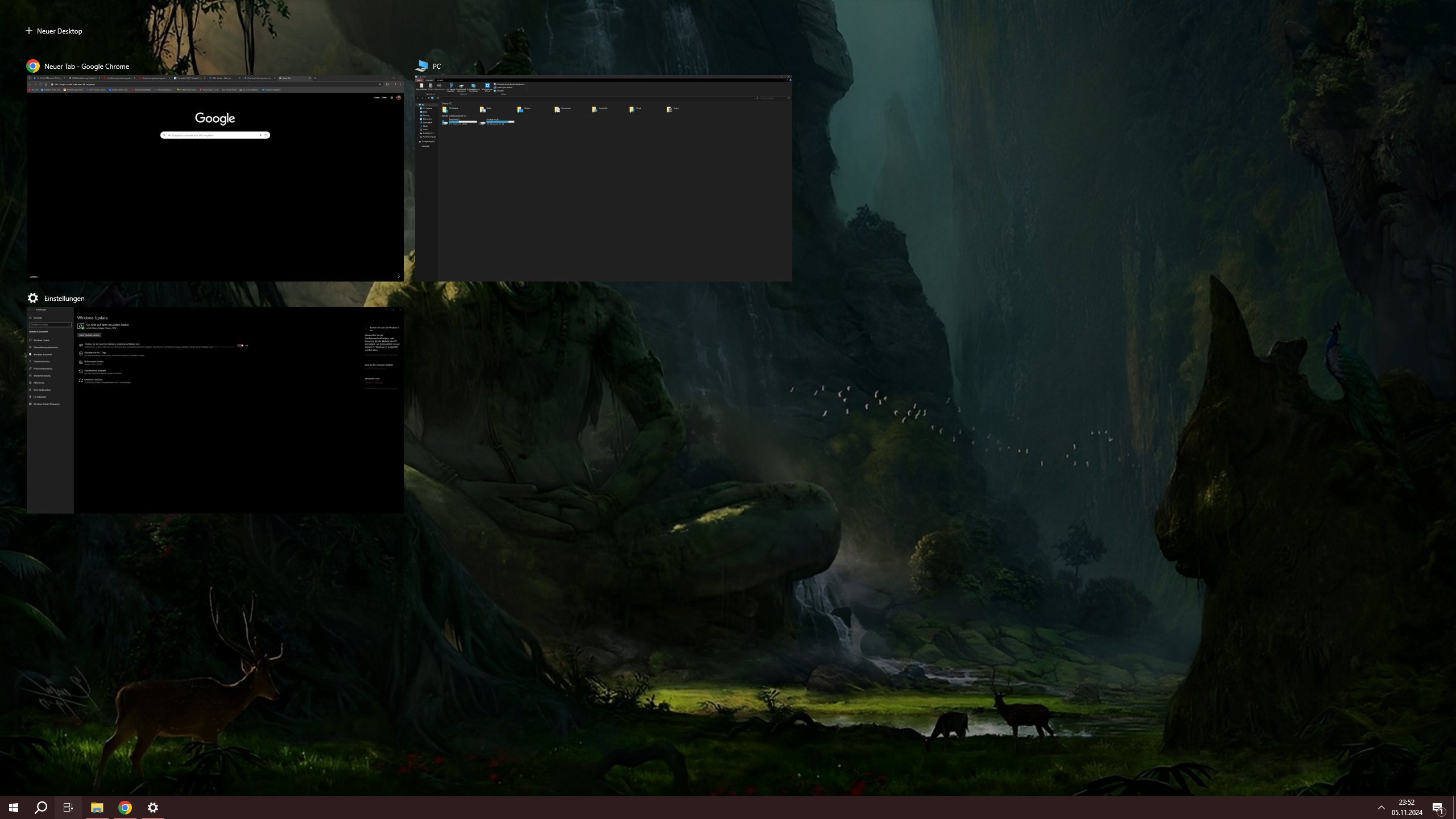Click the 'Neuer Tab - Google Chrome' title text
The width and height of the screenshot is (1456, 819).
[86, 66]
